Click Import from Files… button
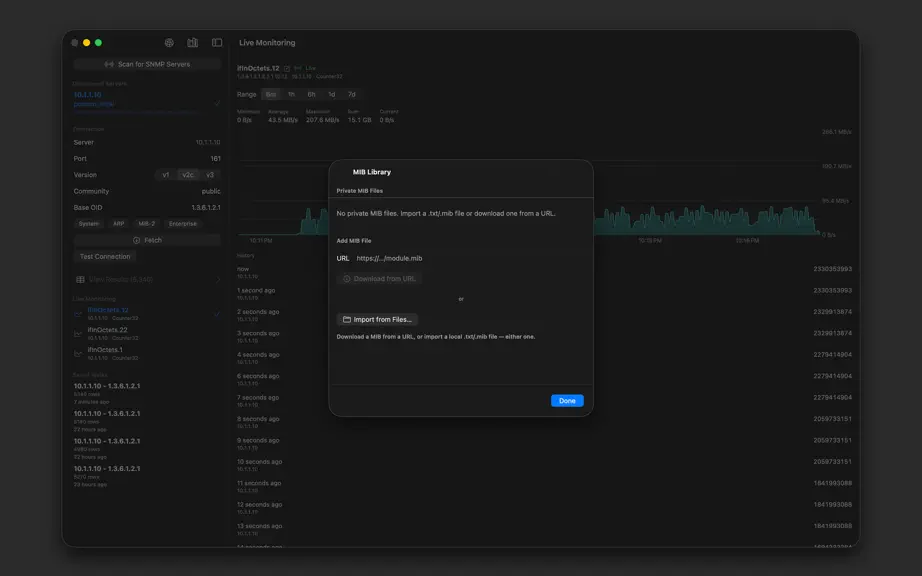Image resolution: width=922 pixels, height=576 pixels. pyautogui.click(x=378, y=319)
